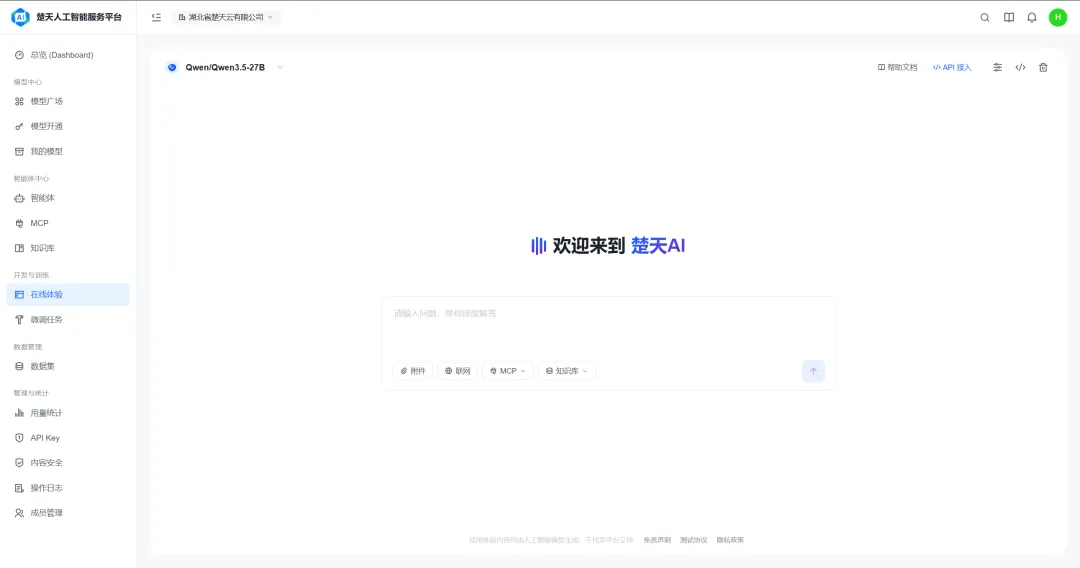
Task: Open the 测试协议 link
Action: [694, 540]
